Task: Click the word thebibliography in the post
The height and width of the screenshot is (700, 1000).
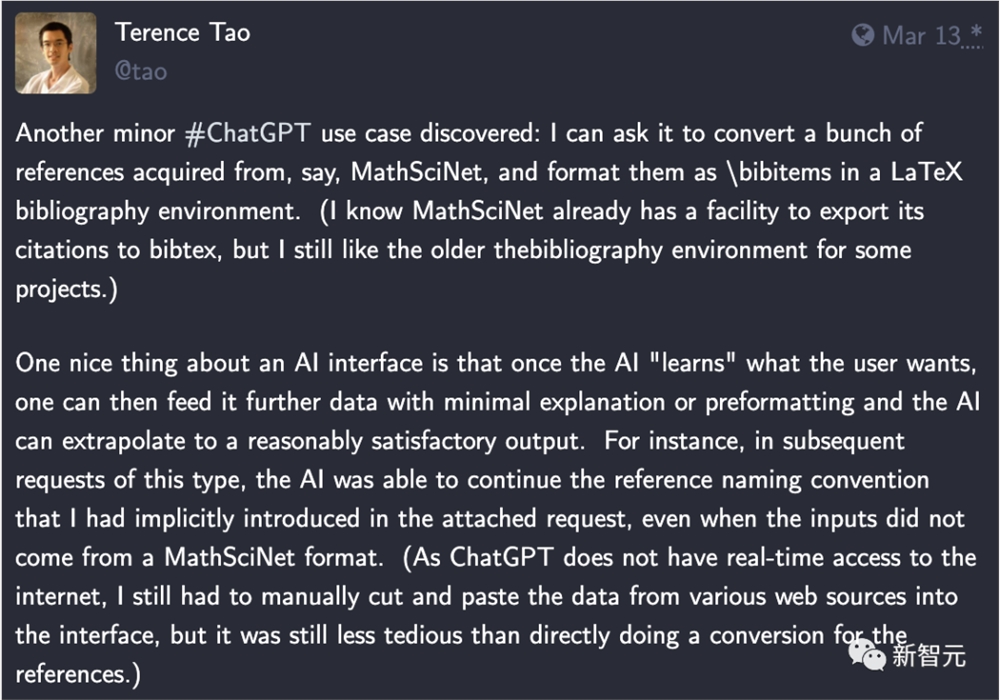Action: click(578, 251)
